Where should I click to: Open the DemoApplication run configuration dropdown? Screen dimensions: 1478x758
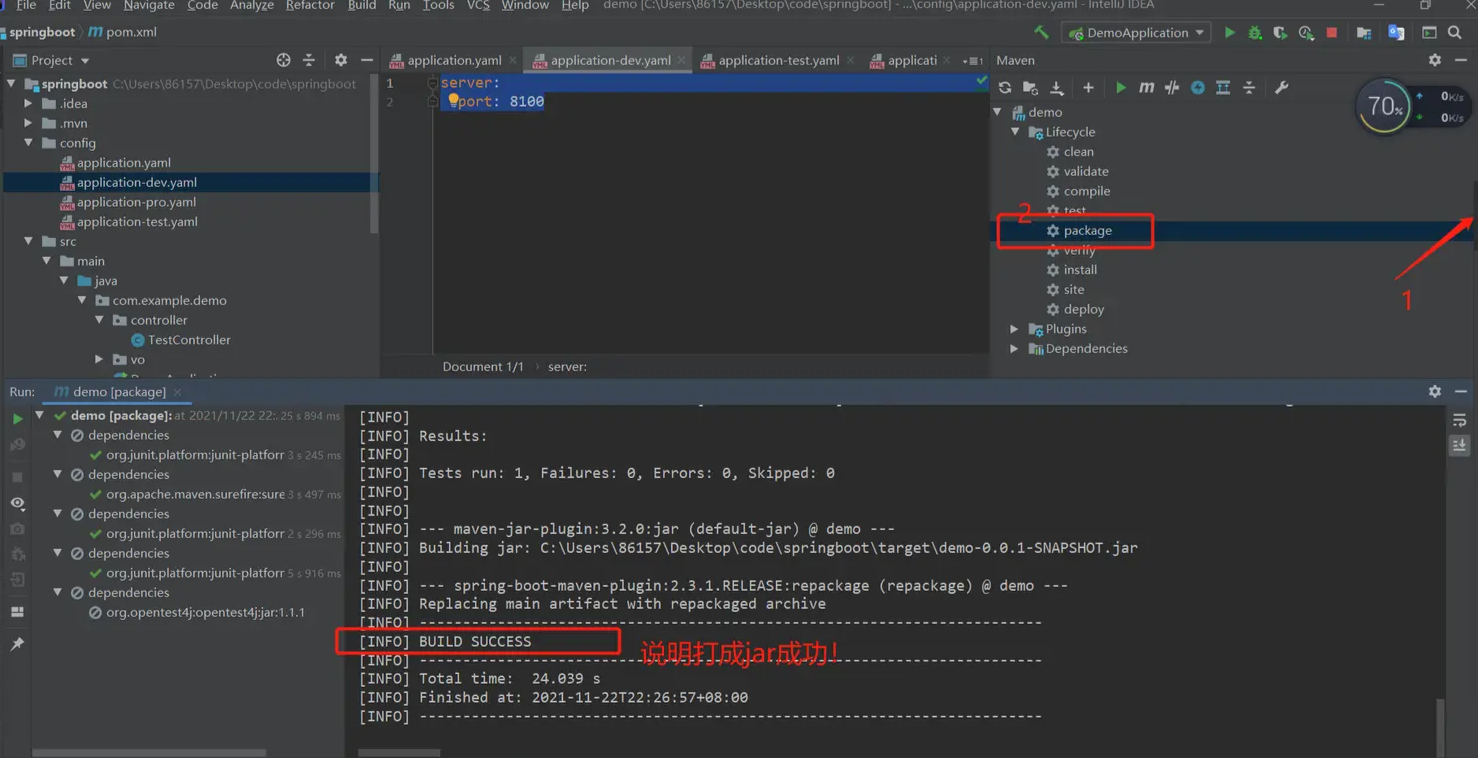click(x=1135, y=32)
